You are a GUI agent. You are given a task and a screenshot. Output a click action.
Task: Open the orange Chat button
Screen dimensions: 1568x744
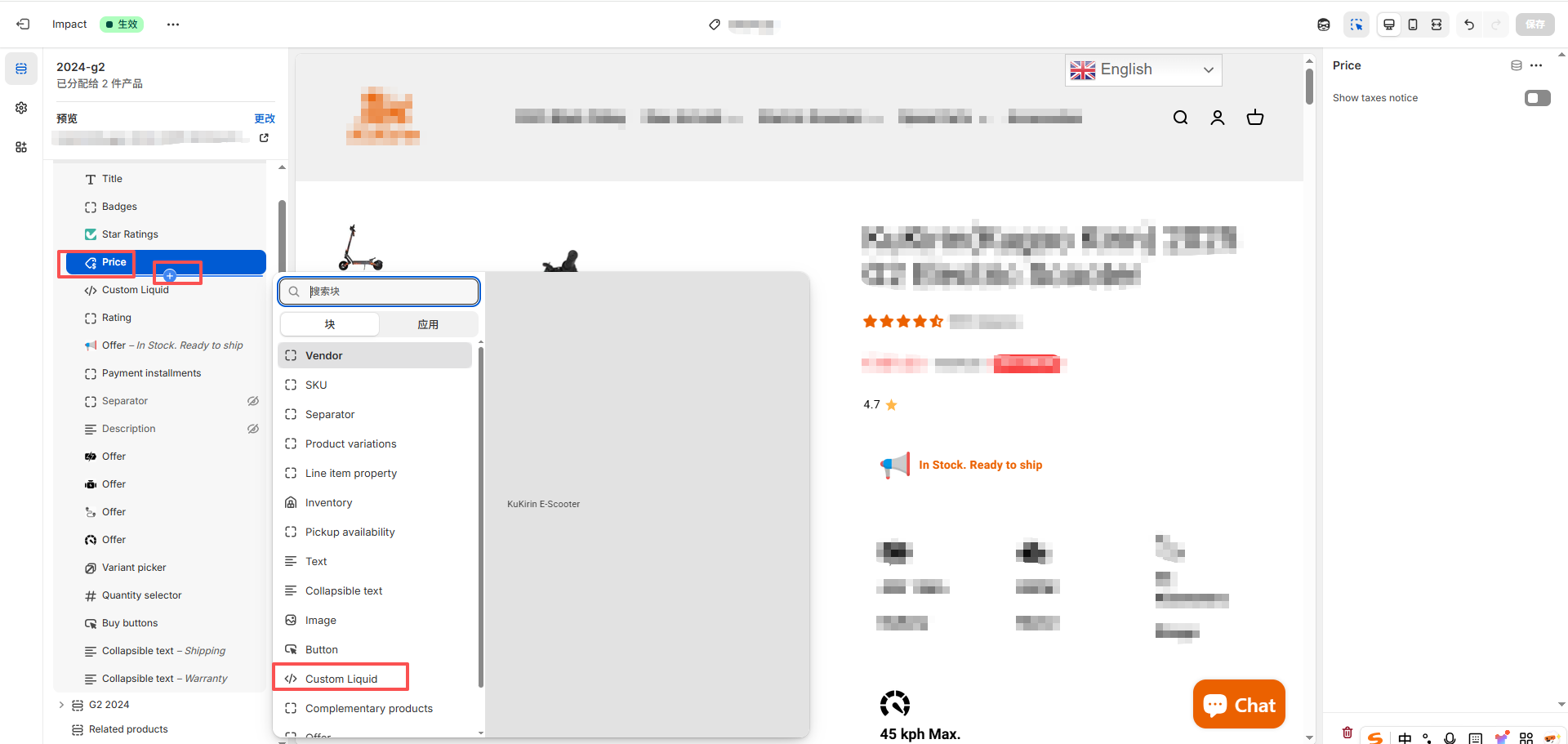click(1239, 705)
